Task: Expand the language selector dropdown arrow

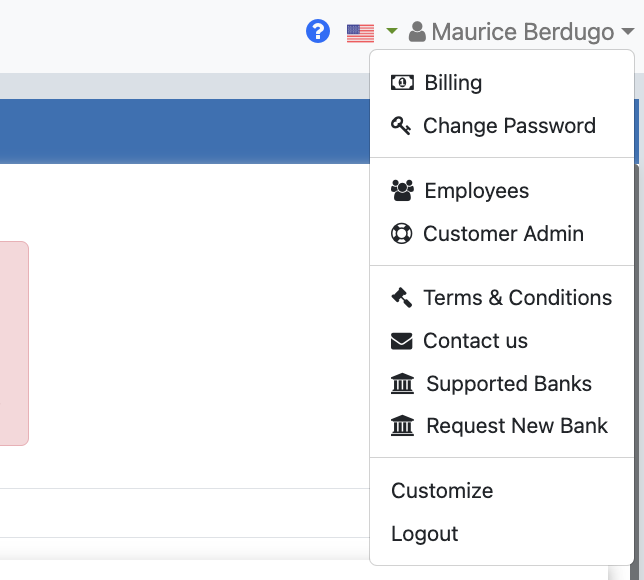Action: tap(392, 32)
